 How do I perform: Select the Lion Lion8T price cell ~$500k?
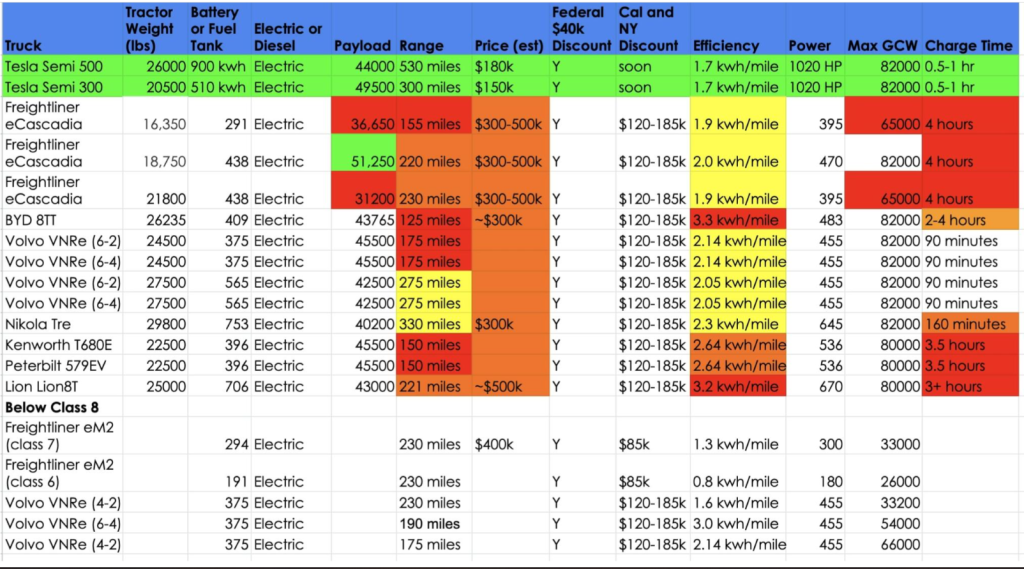(x=510, y=387)
